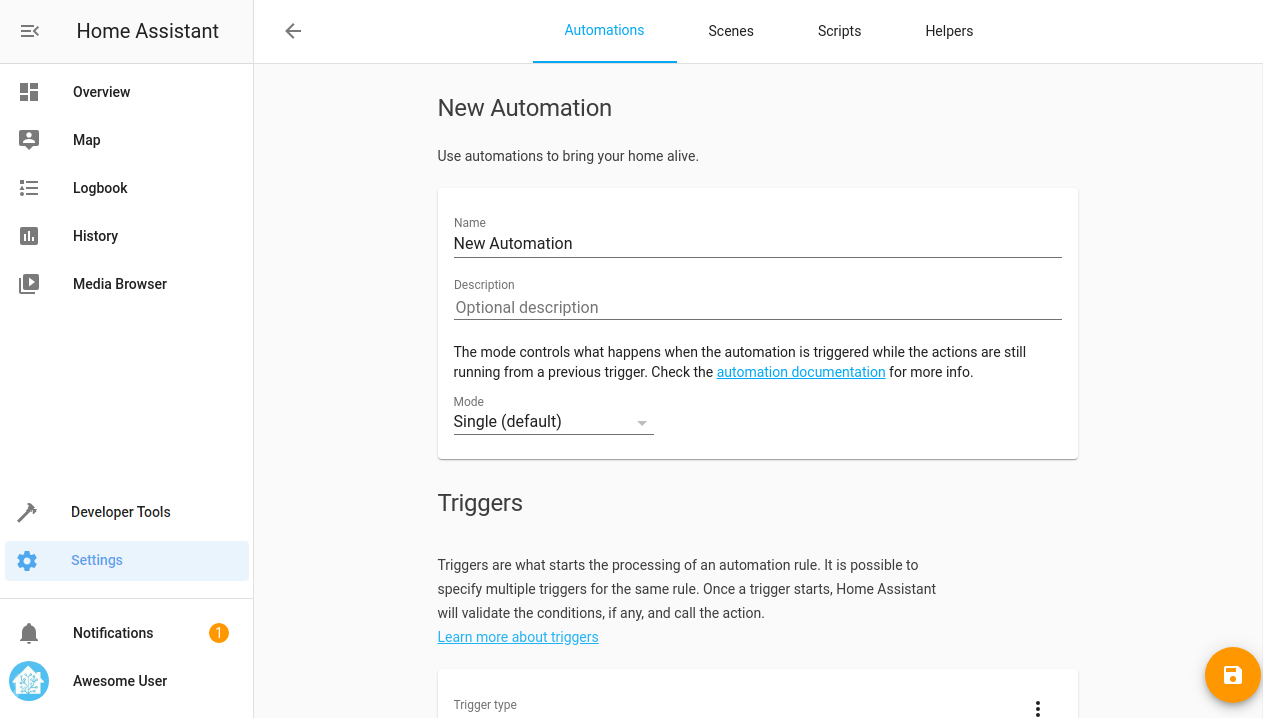Follow the Learn more about triggers link
Viewport: 1263px width, 718px height.
pyautogui.click(x=518, y=637)
